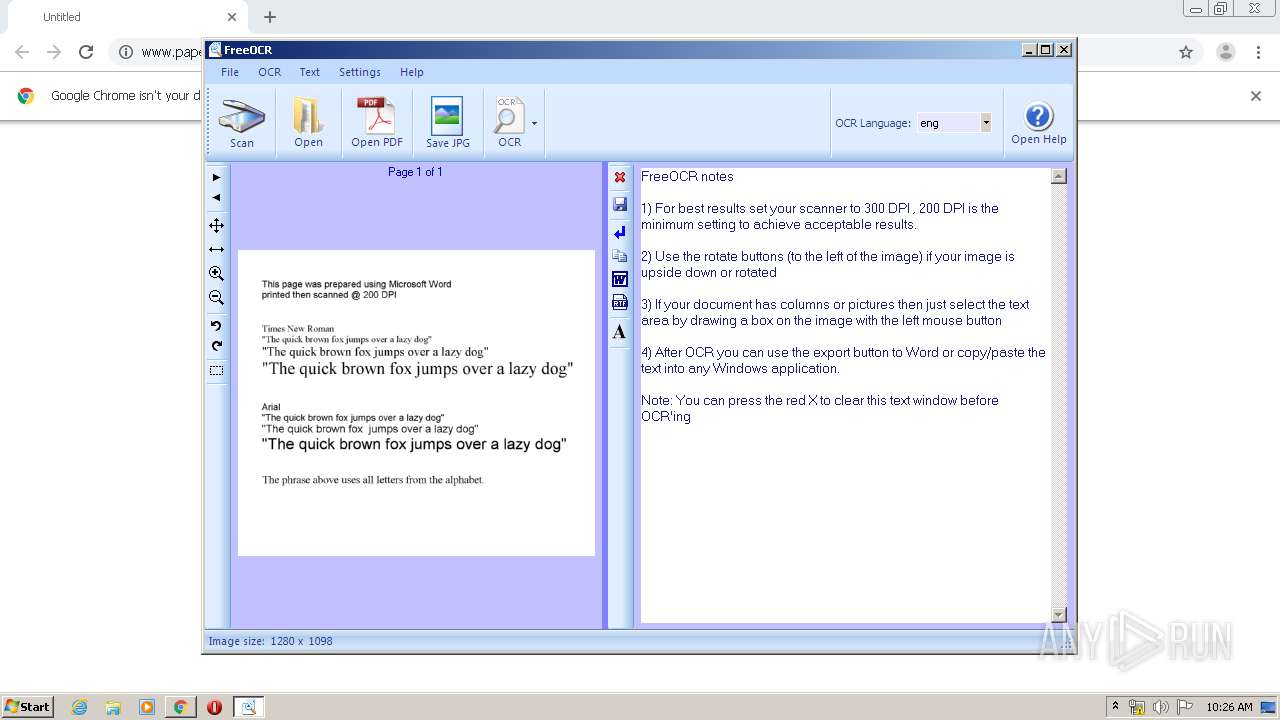Image resolution: width=1280 pixels, height=720 pixels.
Task: Click inside the FreeOCR notes text area
Action: [845, 395]
